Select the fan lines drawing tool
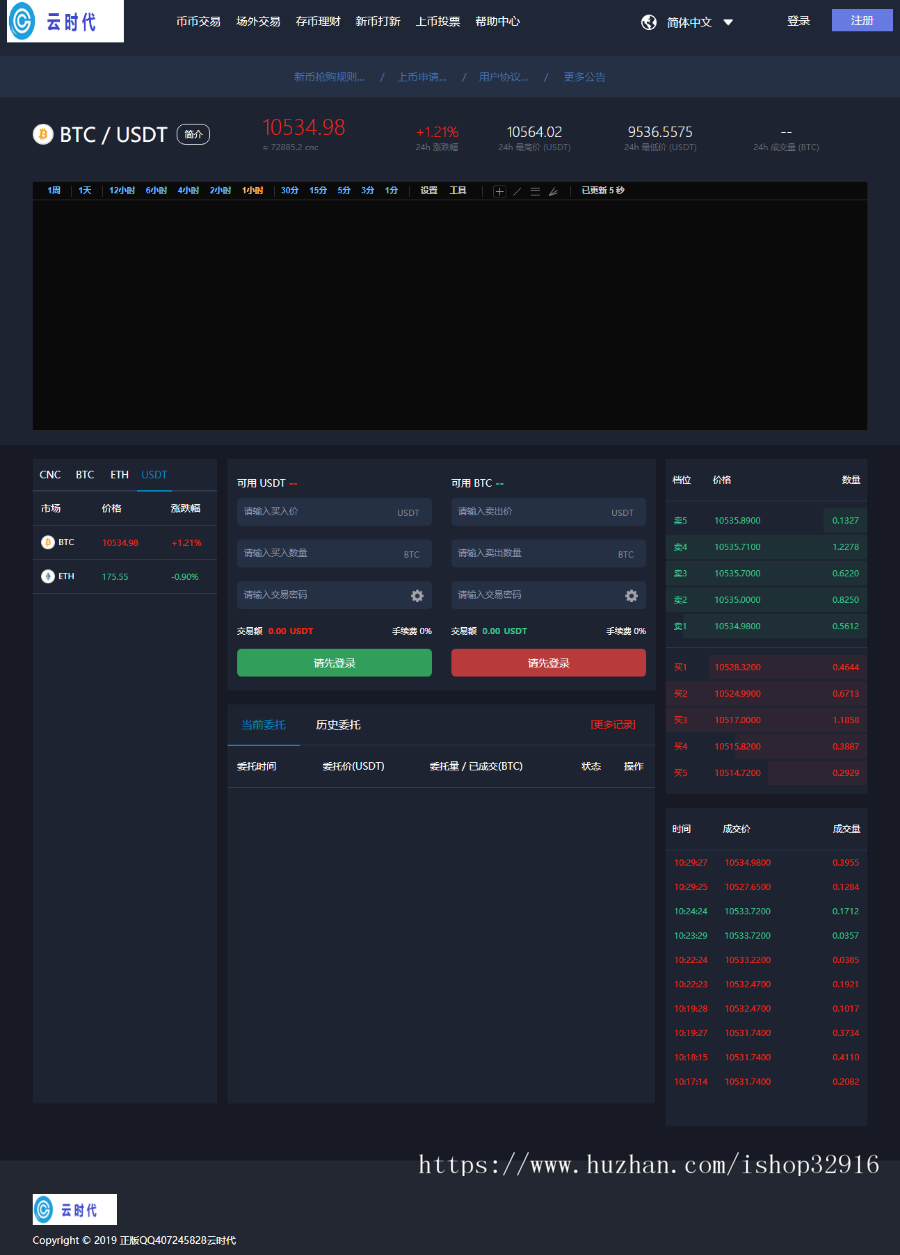 tap(552, 191)
